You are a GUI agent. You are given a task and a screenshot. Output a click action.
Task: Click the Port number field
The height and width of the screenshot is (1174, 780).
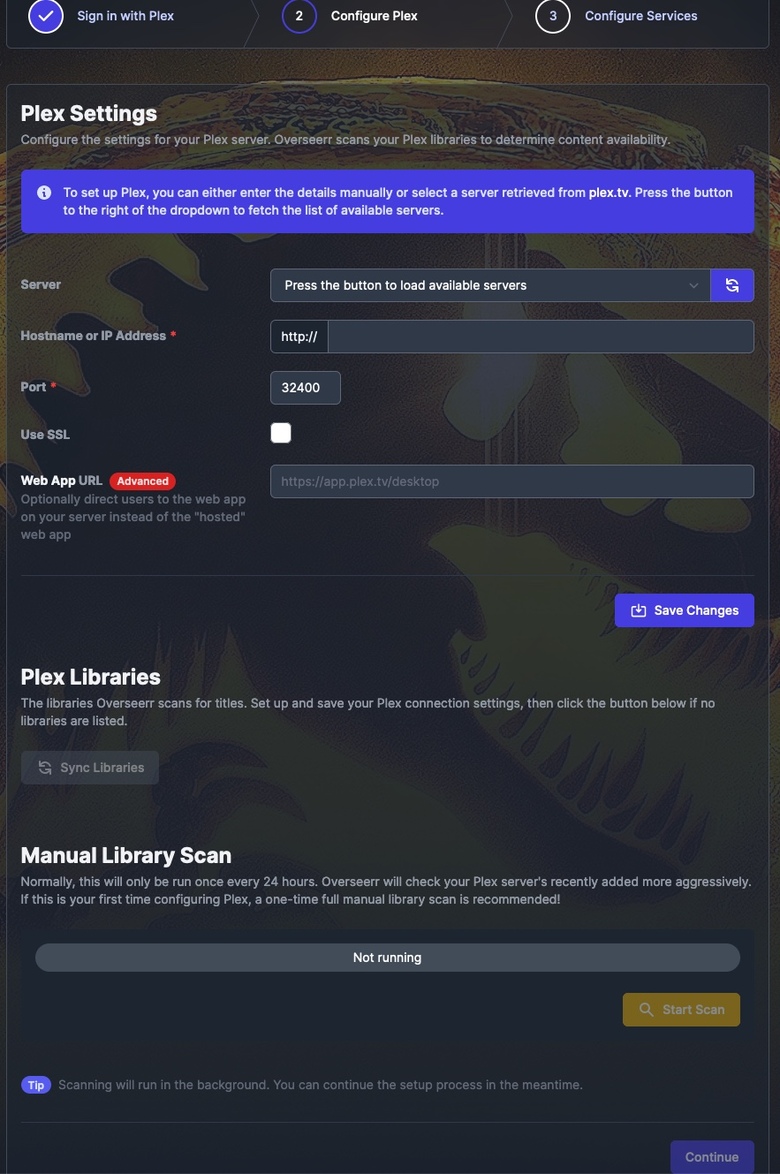coord(305,388)
